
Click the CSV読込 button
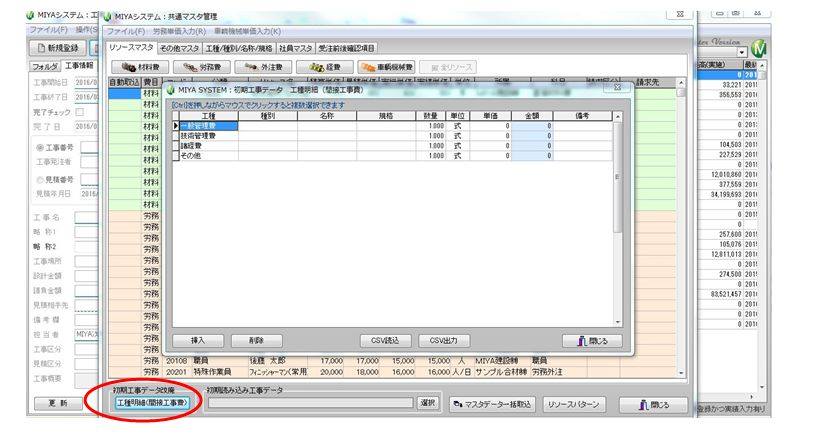pos(385,340)
